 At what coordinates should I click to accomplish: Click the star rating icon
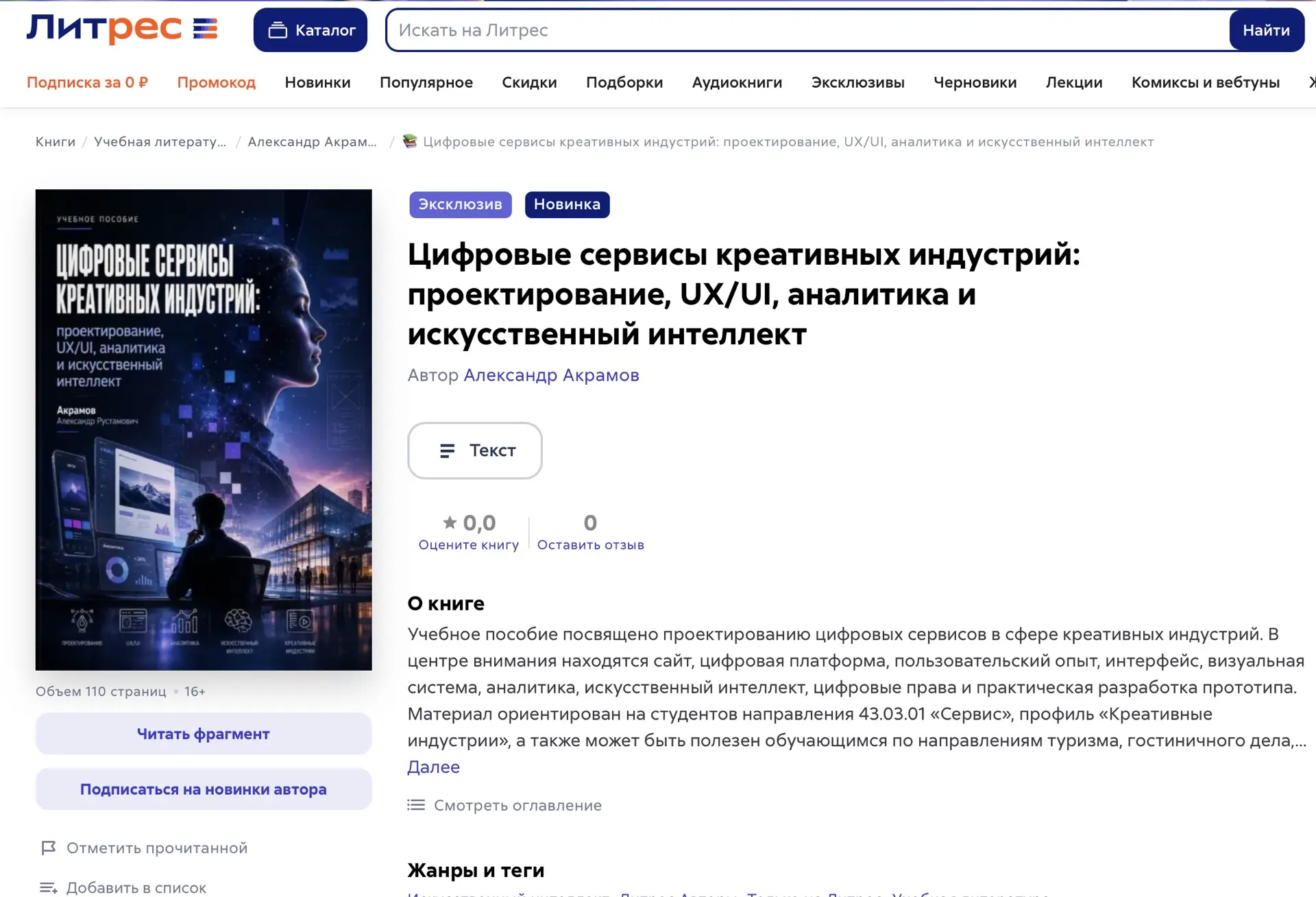(450, 523)
